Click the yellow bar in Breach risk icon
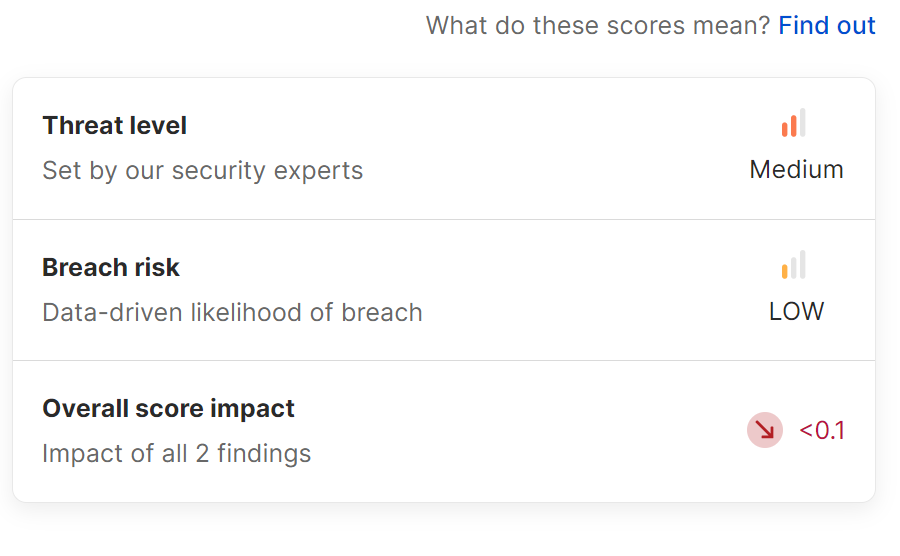The height and width of the screenshot is (556, 900). pos(785,271)
